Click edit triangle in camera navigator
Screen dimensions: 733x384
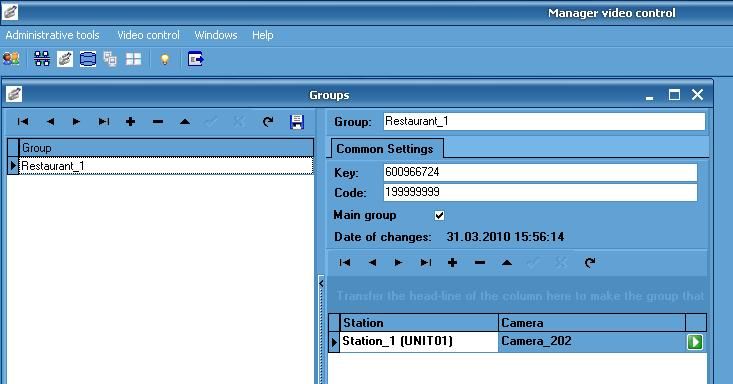[x=507, y=263]
